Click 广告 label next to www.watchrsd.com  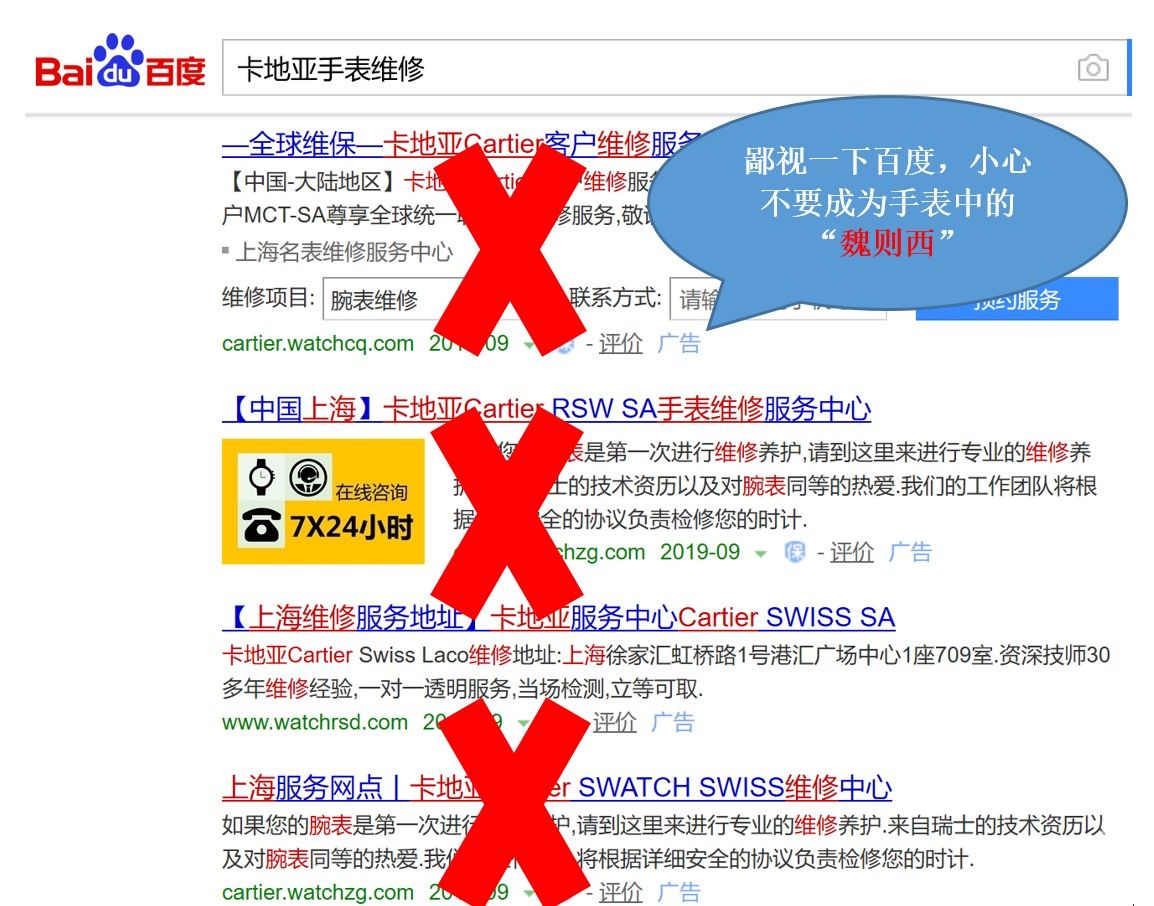point(673,722)
